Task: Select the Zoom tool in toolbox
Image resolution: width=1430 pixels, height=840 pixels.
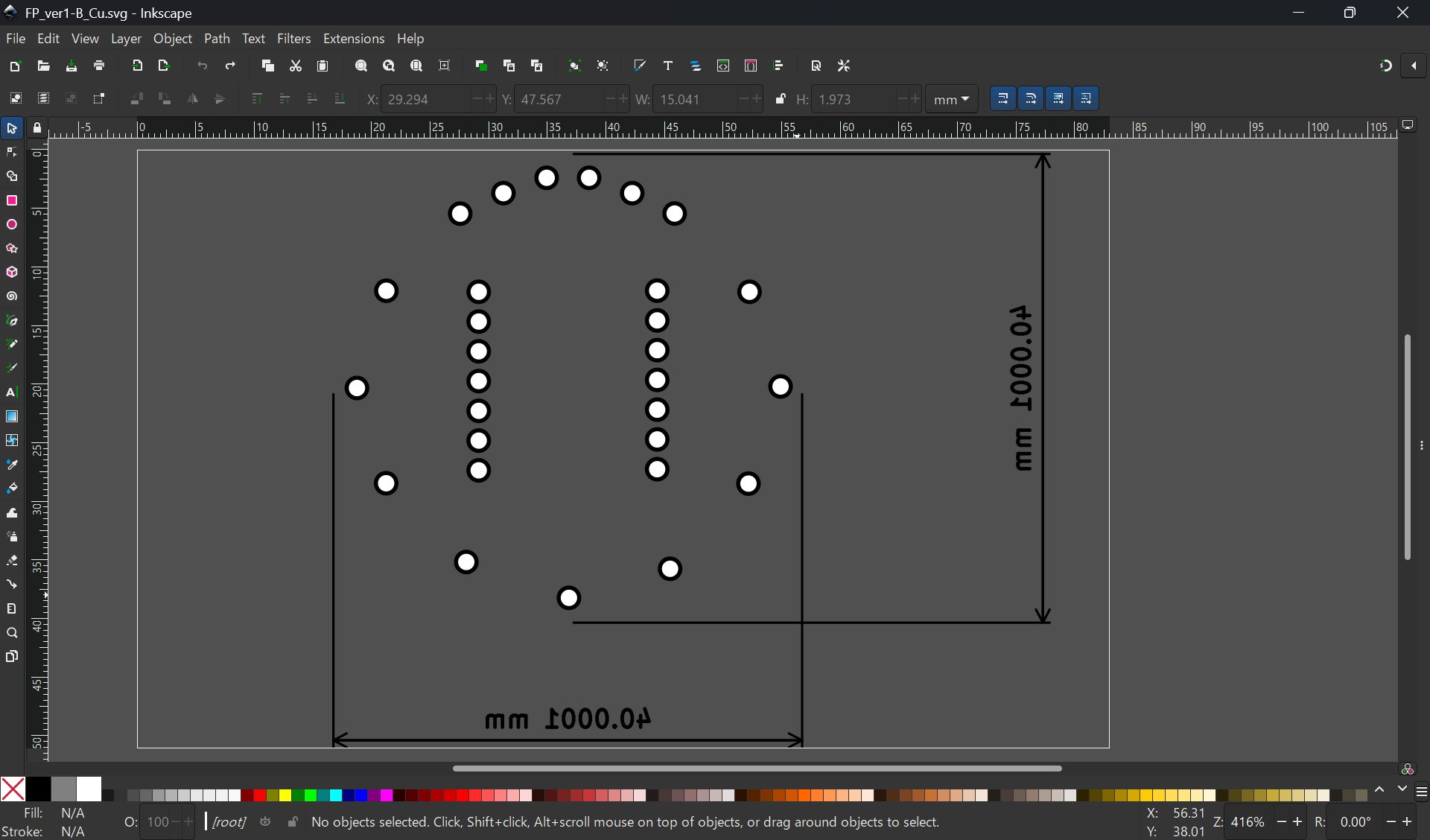Action: [12, 633]
